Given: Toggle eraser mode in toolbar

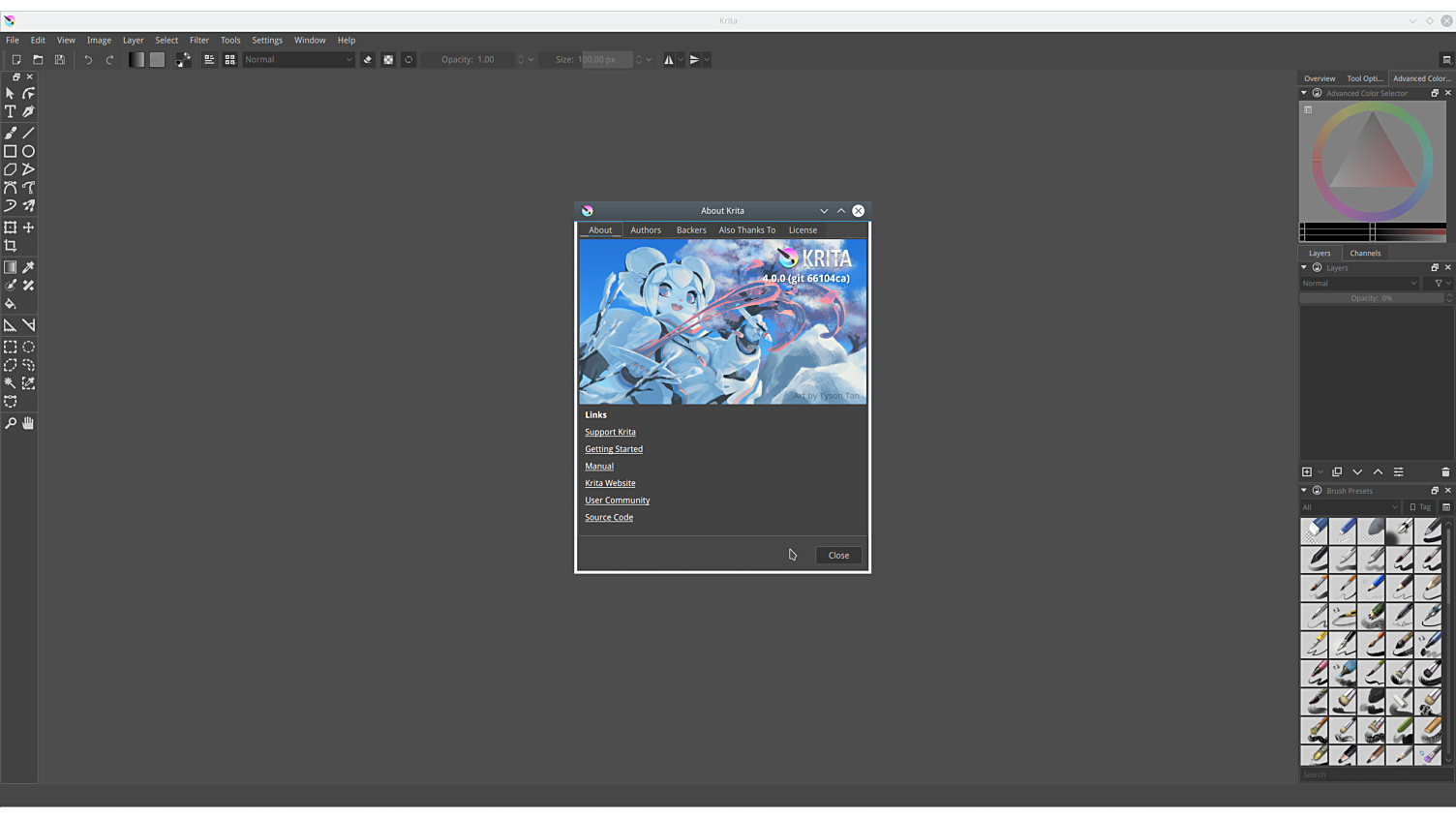Looking at the screenshot, I should [x=368, y=60].
